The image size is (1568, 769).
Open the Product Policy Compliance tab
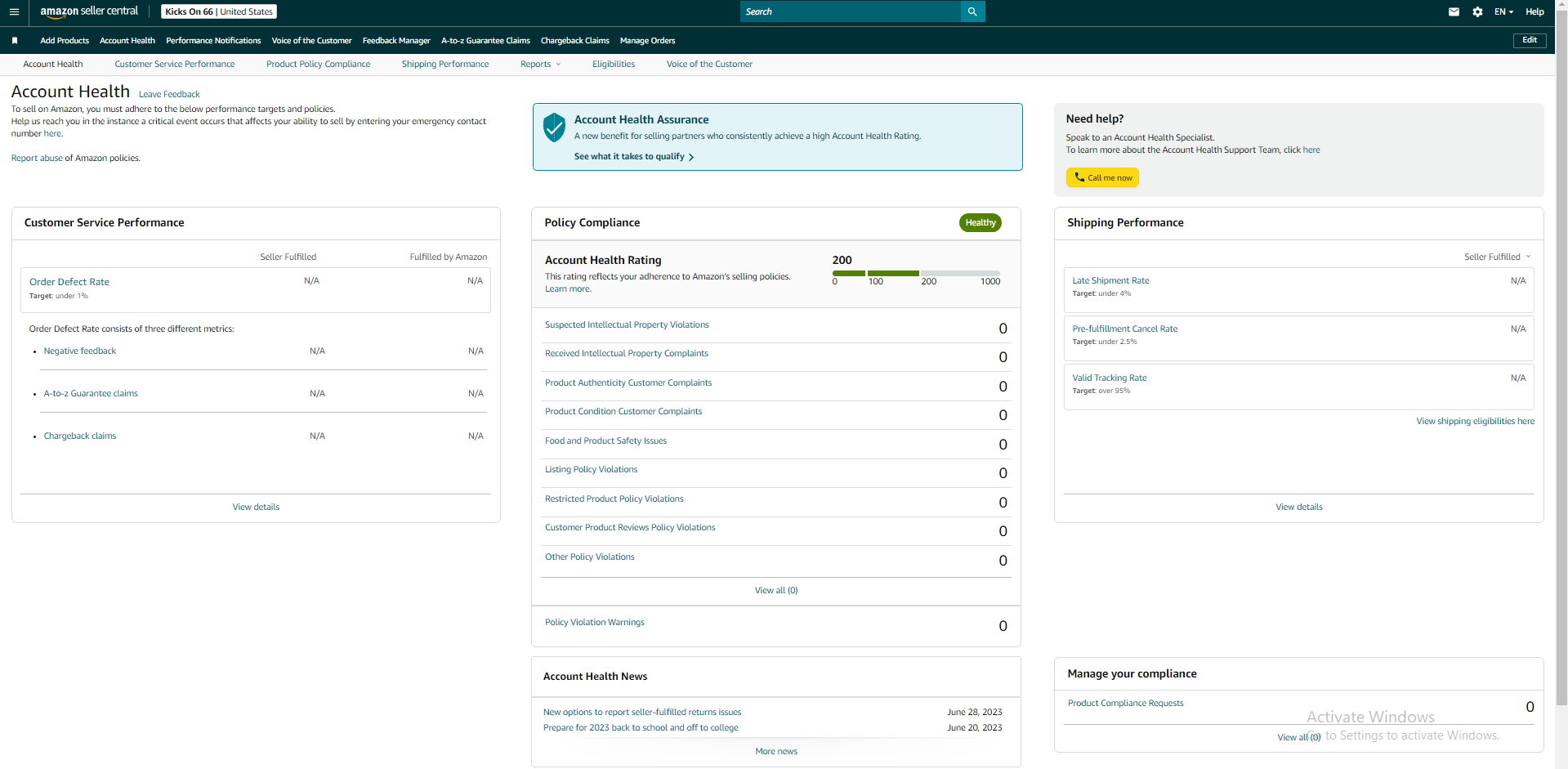coord(318,64)
